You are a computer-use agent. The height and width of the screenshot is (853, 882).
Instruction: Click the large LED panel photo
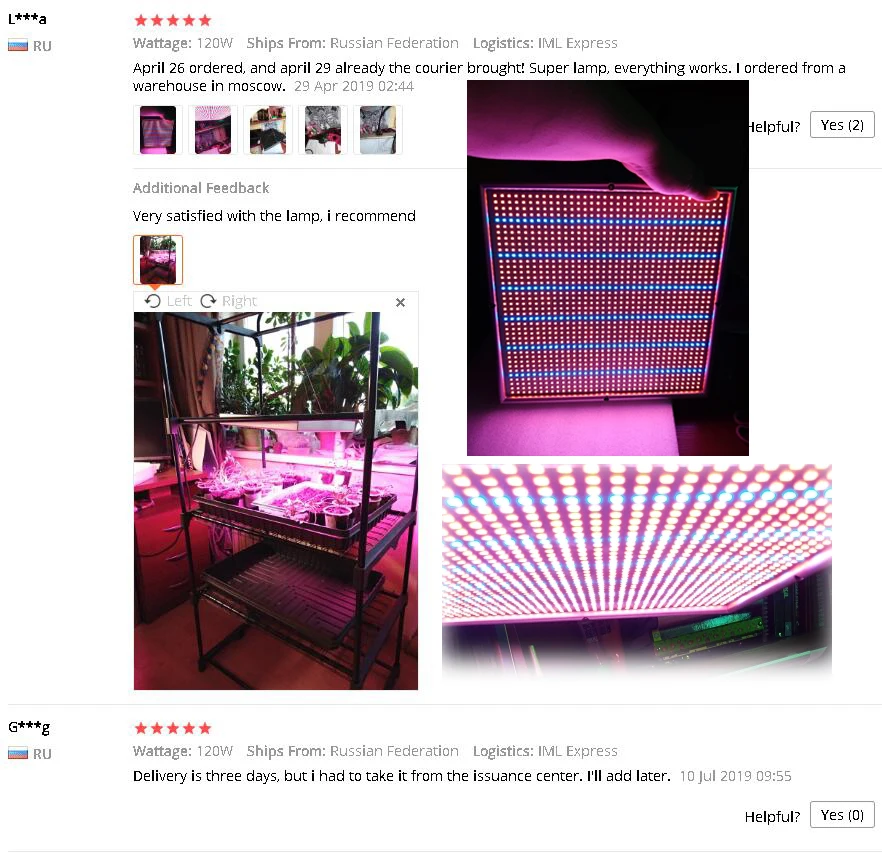(608, 268)
